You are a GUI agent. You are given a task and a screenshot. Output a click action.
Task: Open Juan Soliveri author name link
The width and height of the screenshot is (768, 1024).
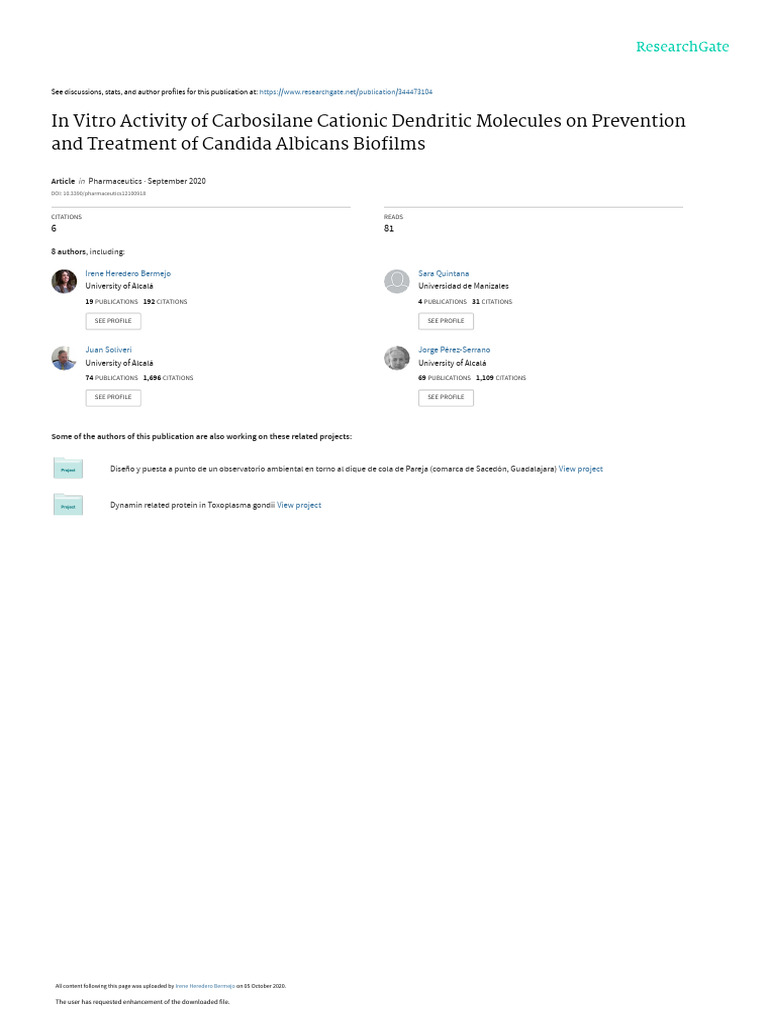point(108,350)
